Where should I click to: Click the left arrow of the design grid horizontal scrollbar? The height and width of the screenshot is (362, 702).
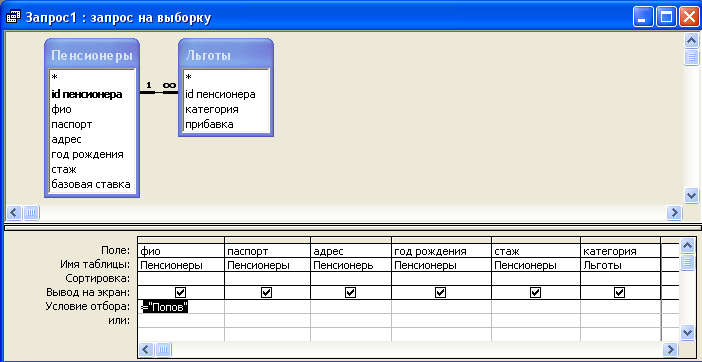[147, 349]
